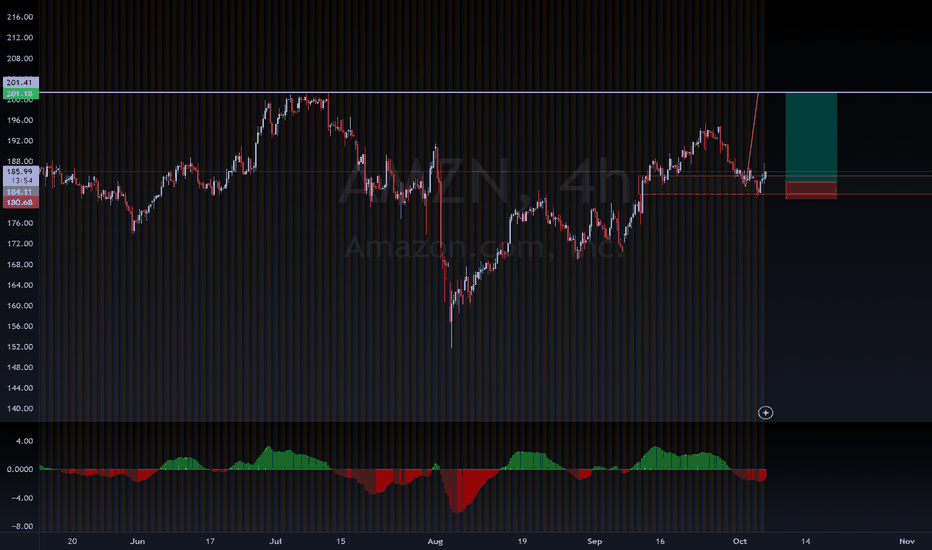Click the green 201.18 price tag
Screen dimensions: 932x550
click(x=20, y=93)
